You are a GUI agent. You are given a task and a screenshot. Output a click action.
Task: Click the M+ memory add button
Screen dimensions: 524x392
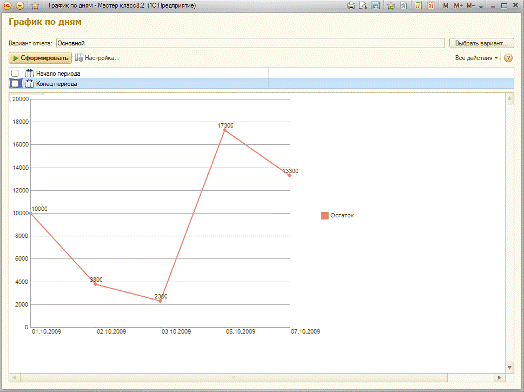pos(458,6)
